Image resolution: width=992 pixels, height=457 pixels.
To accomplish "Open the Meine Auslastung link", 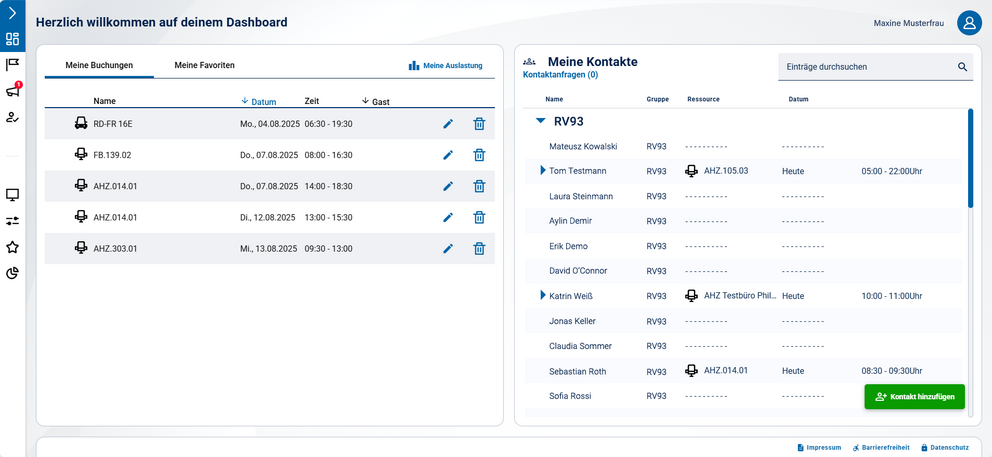I will pyautogui.click(x=445, y=66).
